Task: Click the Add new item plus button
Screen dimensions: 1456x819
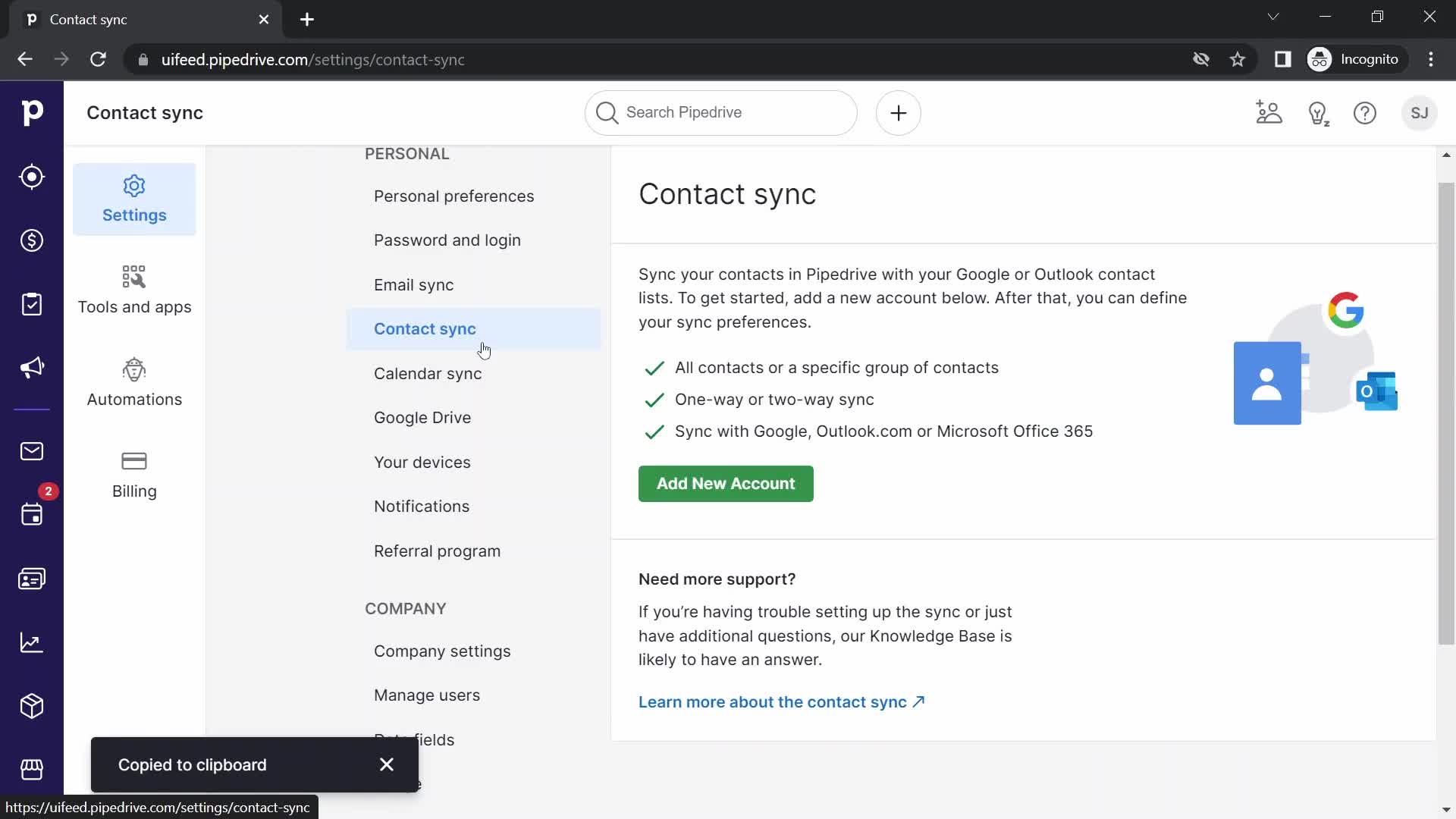Action: [x=897, y=112]
